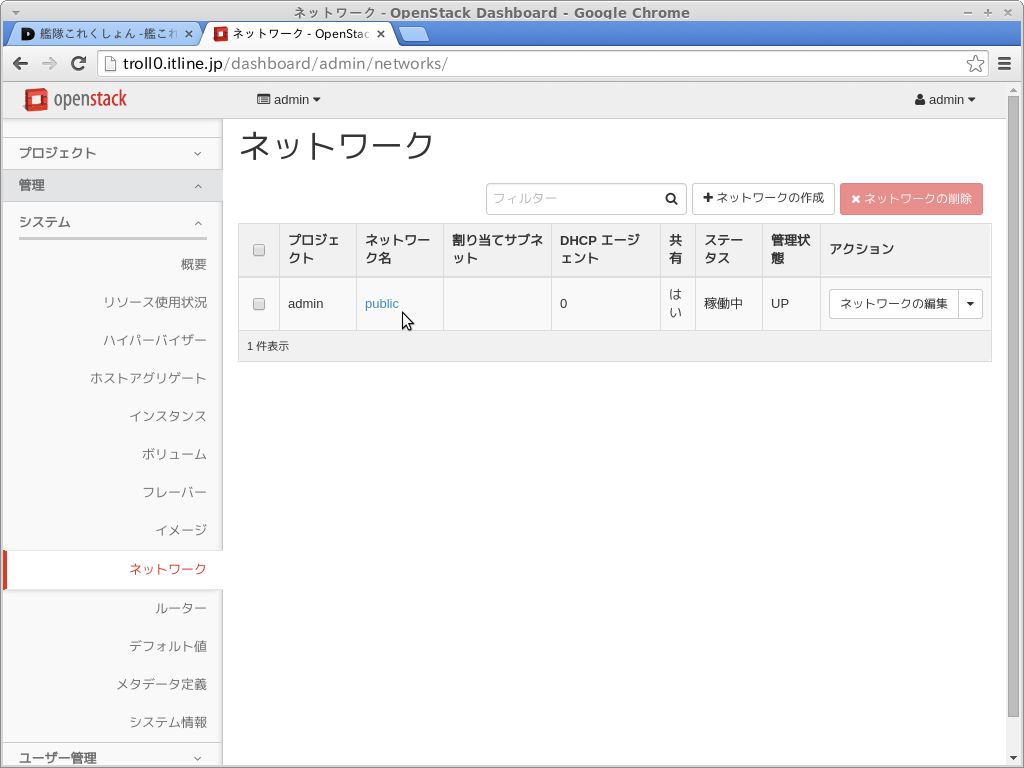Reload the page with the refresh icon
The image size is (1024, 768).
(x=78, y=64)
